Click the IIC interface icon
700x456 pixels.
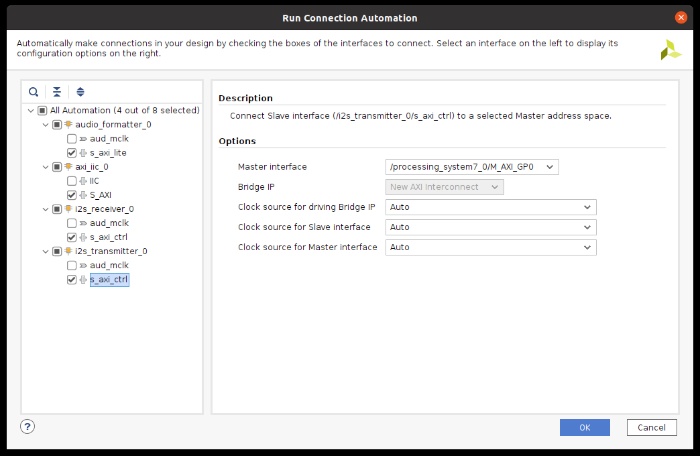83,181
